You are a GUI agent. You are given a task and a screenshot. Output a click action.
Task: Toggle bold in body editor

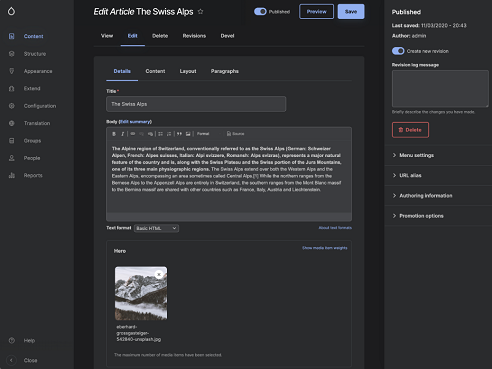pos(114,134)
